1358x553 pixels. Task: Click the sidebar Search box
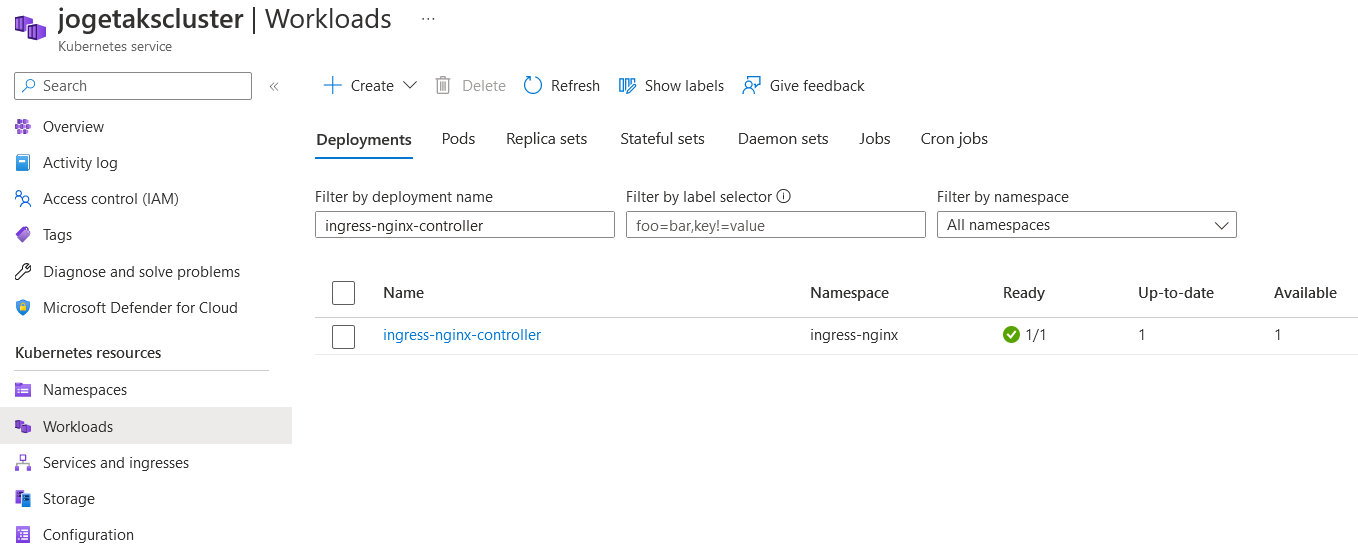(x=133, y=86)
